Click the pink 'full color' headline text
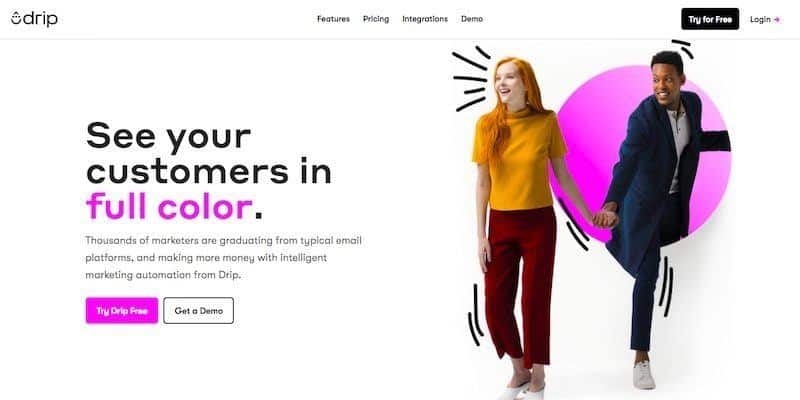The width and height of the screenshot is (800, 400). [169, 206]
